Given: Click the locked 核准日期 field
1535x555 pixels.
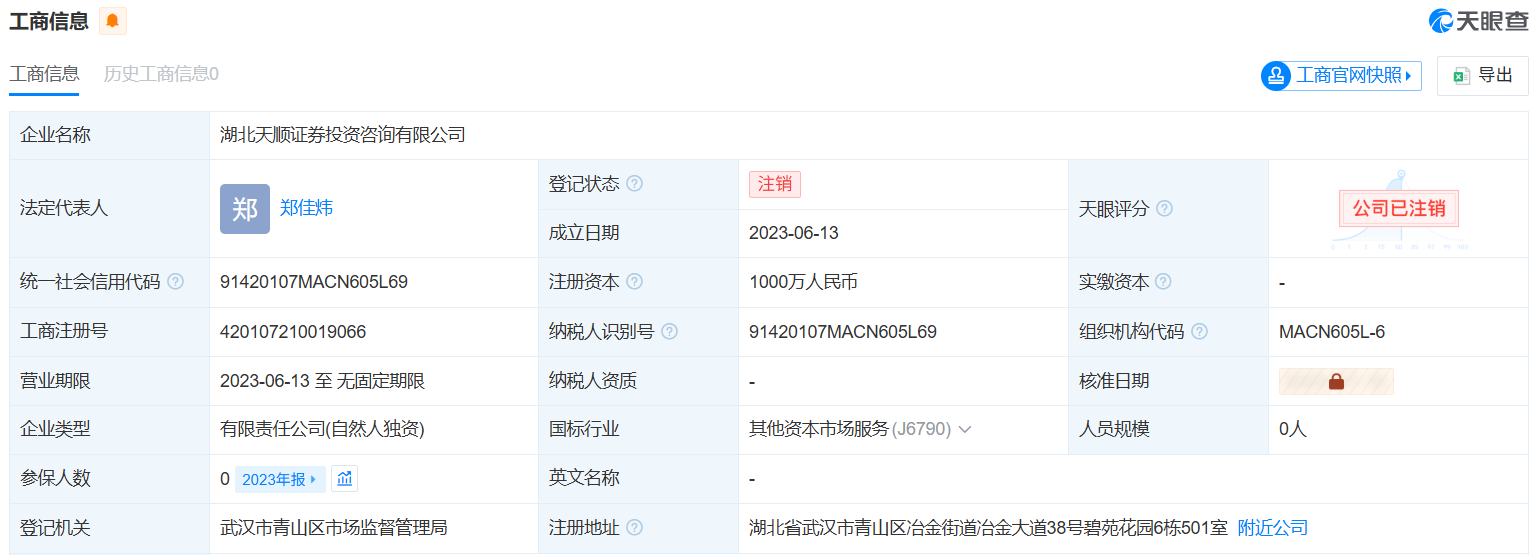Looking at the screenshot, I should (x=1335, y=381).
